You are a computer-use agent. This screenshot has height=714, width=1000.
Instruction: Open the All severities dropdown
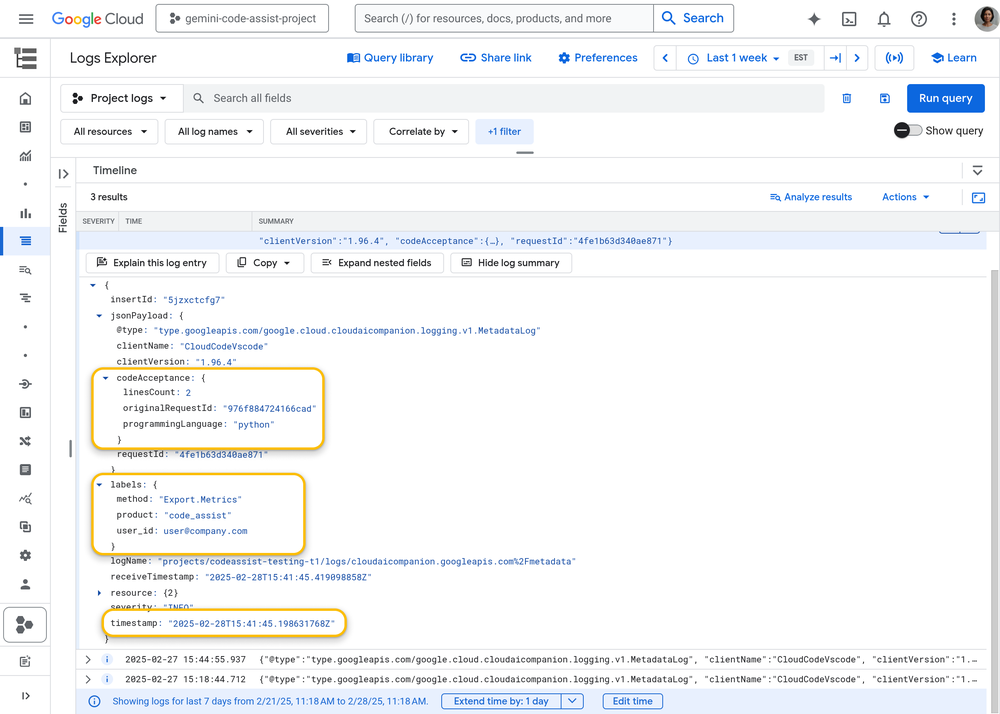[318, 131]
